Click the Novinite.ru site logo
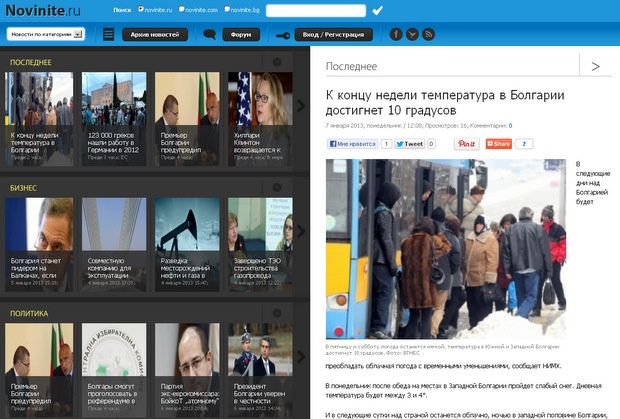The height and width of the screenshot is (419, 620). pyautogui.click(x=43, y=11)
